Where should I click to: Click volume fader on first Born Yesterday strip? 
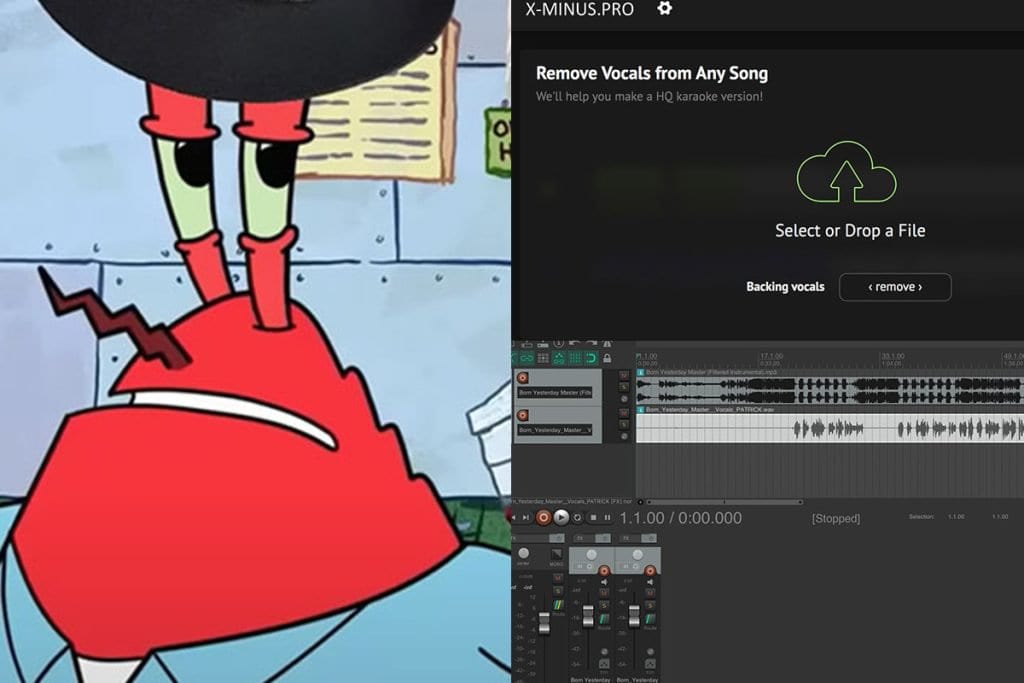pyautogui.click(x=588, y=616)
